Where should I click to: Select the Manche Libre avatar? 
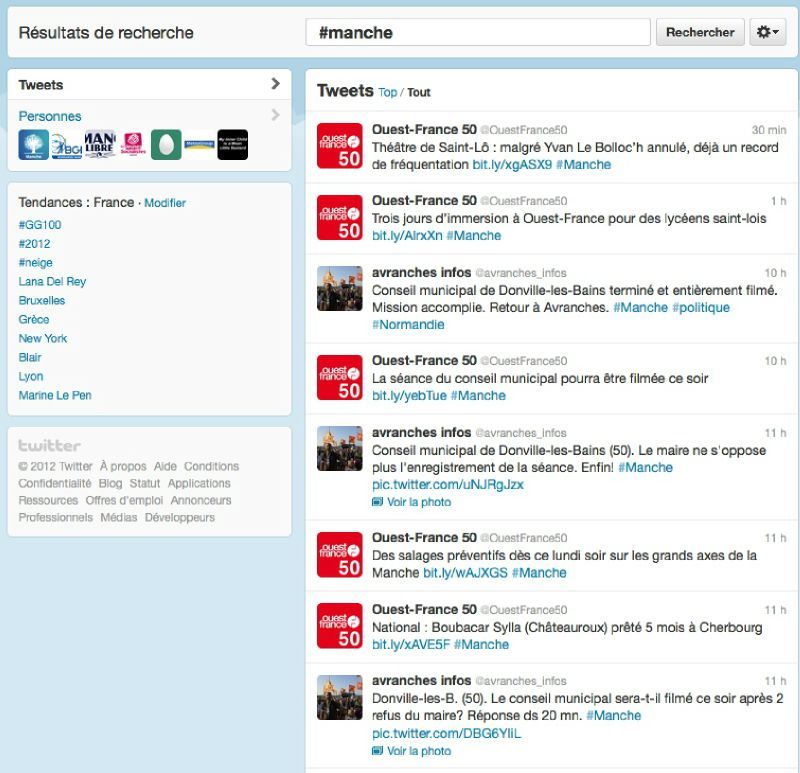tap(100, 144)
